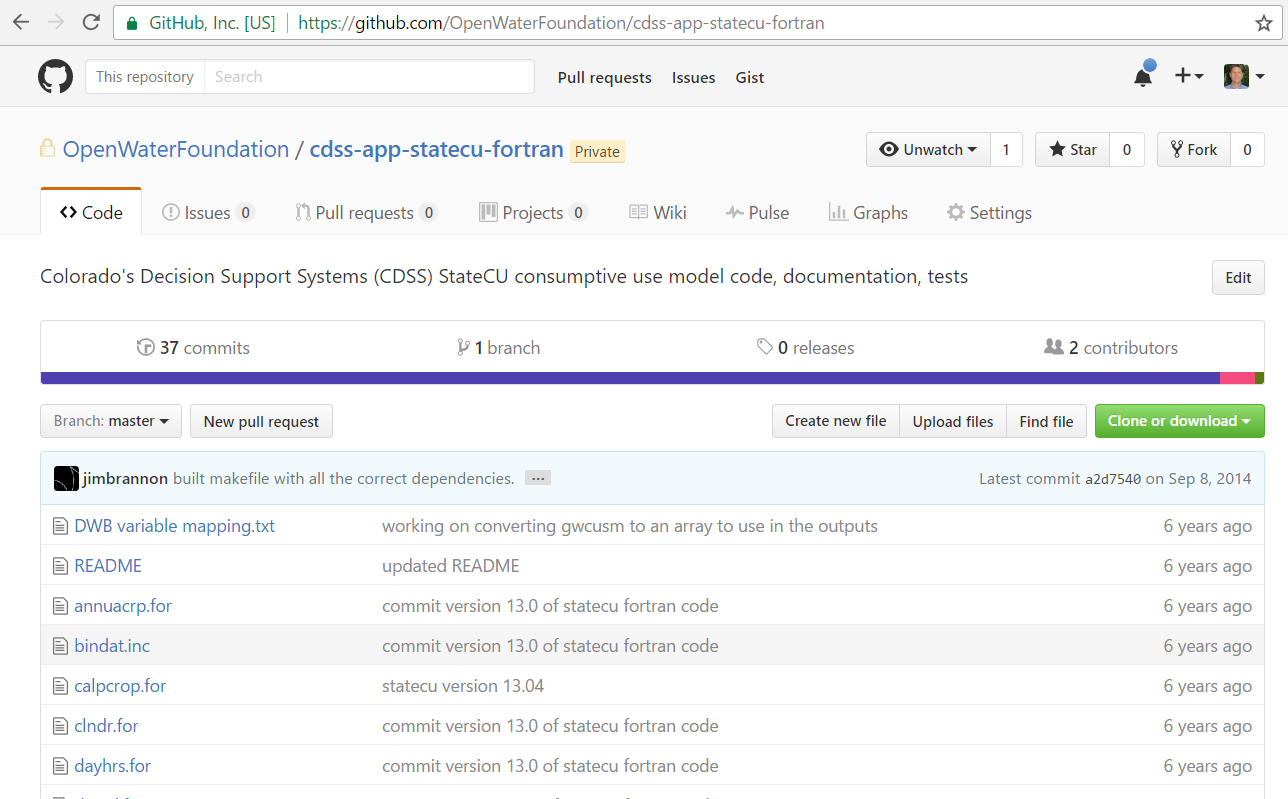Open the Unwatch dropdown
Image resolution: width=1288 pixels, height=799 pixels.
[x=928, y=149]
